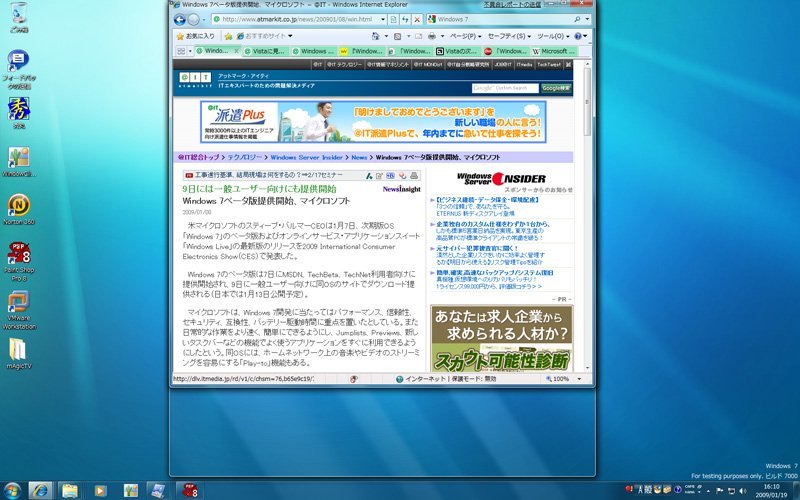The height and width of the screenshot is (500, 800).
Task: Open the VMware Workstation desktop icon
Action: 19,310
